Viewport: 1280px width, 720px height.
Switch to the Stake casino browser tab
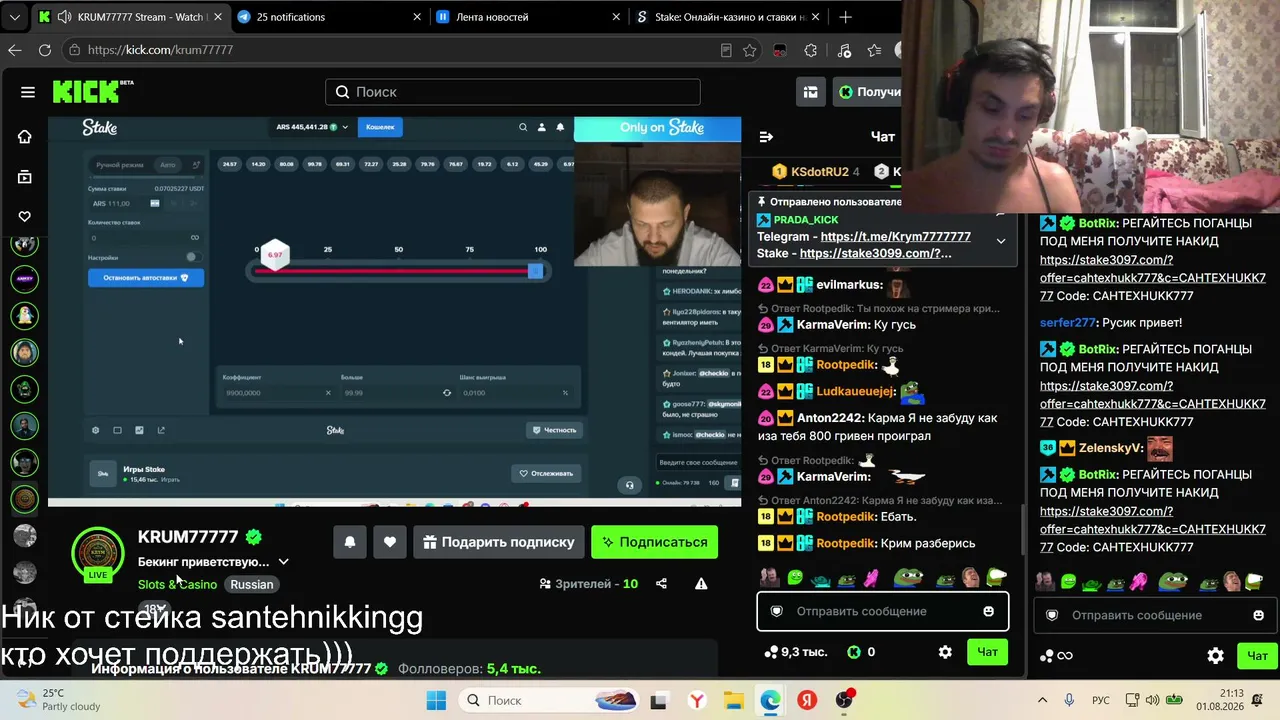(x=727, y=17)
